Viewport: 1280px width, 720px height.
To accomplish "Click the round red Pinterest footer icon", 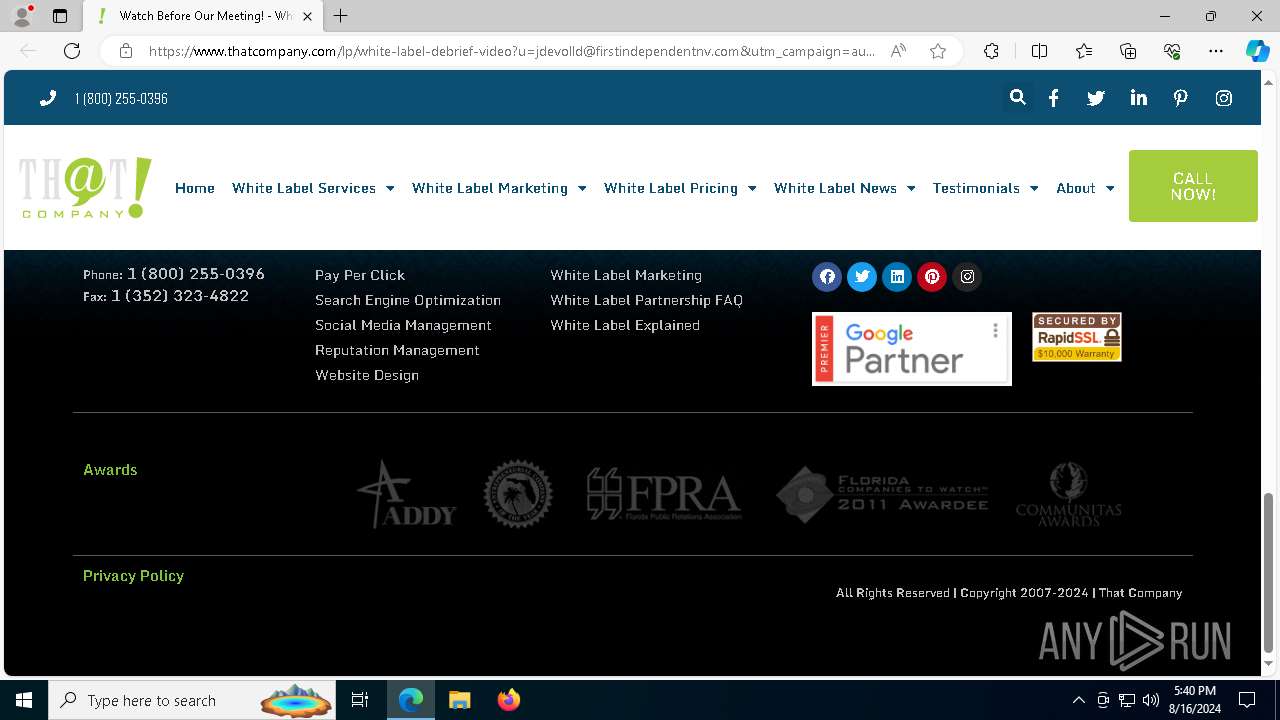I will pyautogui.click(x=932, y=277).
